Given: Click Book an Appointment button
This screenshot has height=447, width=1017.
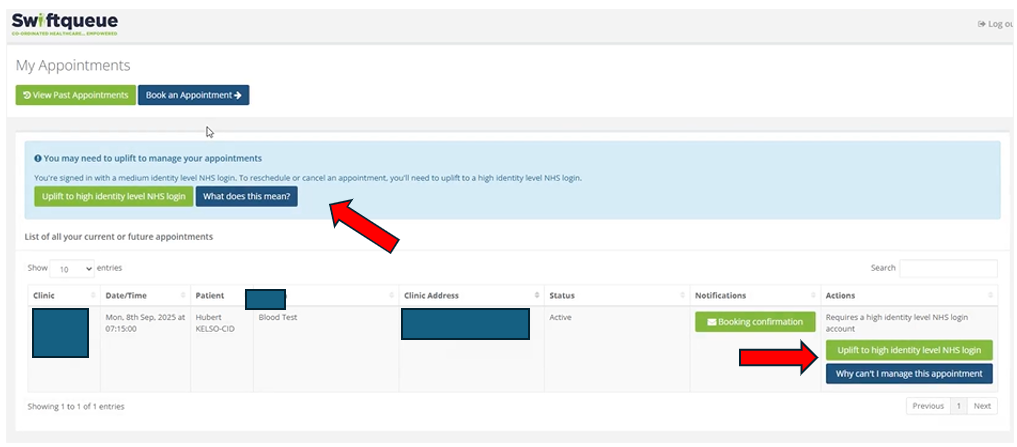Looking at the screenshot, I should 193,95.
